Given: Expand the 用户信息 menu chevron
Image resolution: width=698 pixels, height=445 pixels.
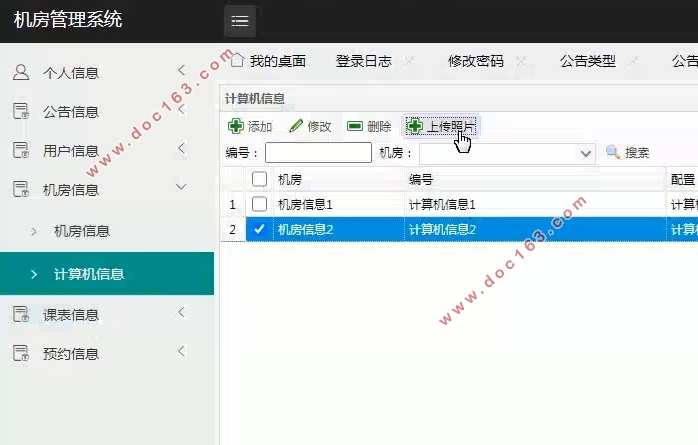Looking at the screenshot, I should point(181,148).
